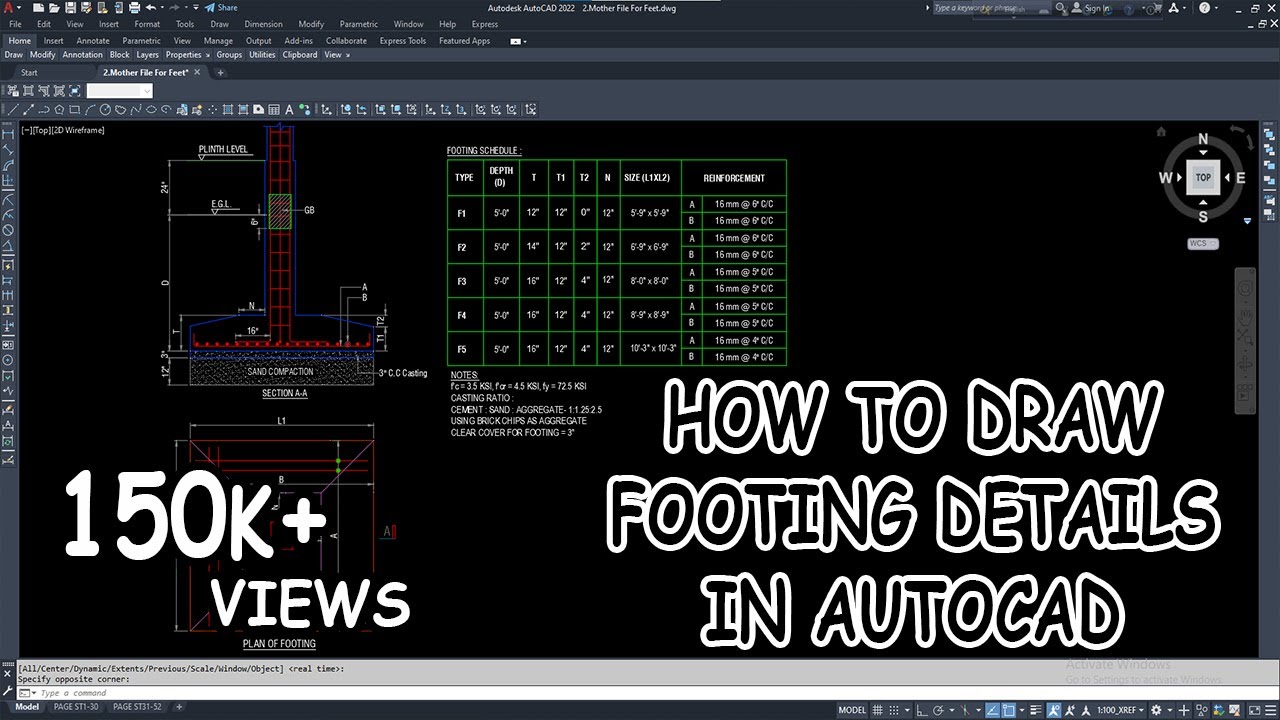Screen dimensions: 1280x720
Task: Open the AutoCAD application menu logo
Action: pos(8,8)
